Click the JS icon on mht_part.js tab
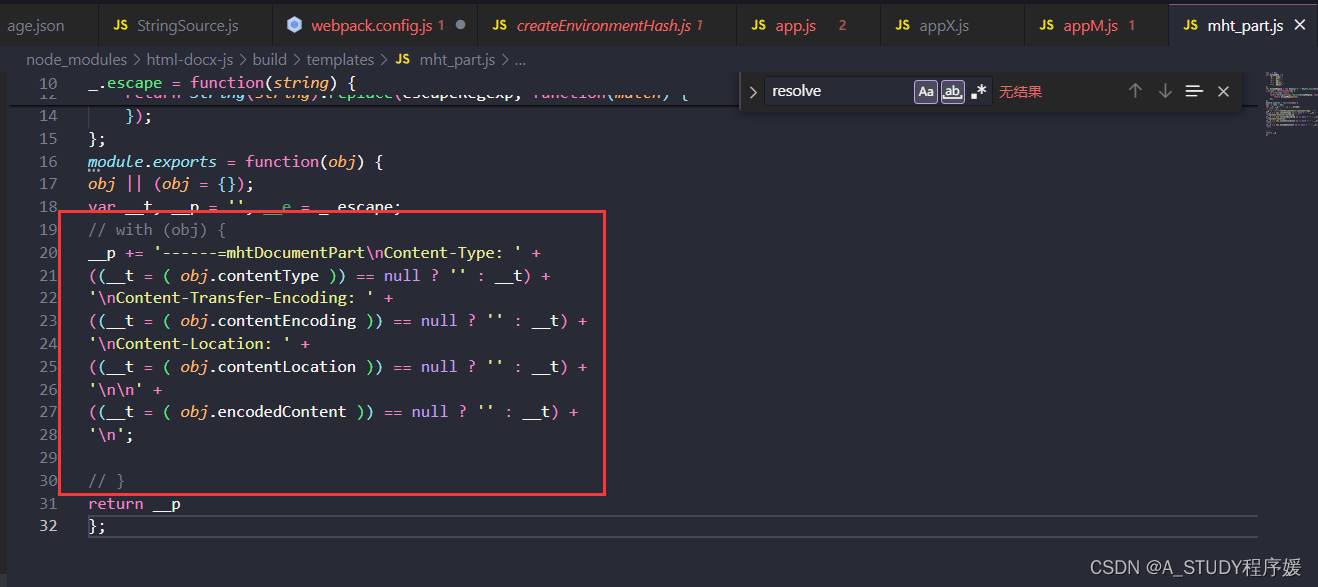The image size is (1318, 587). point(1190,25)
